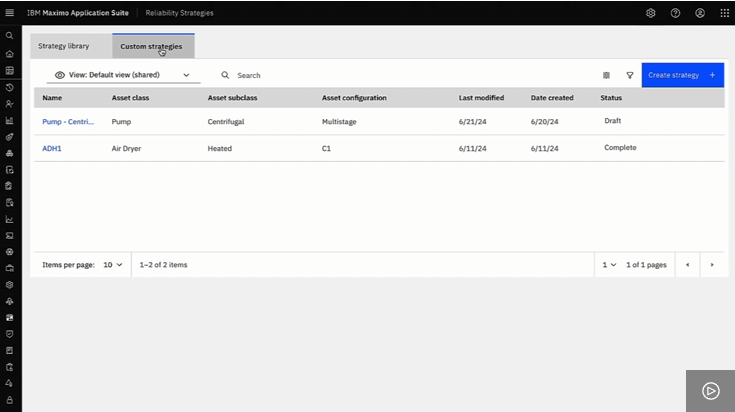Sort by the Name column header

tap(52, 98)
